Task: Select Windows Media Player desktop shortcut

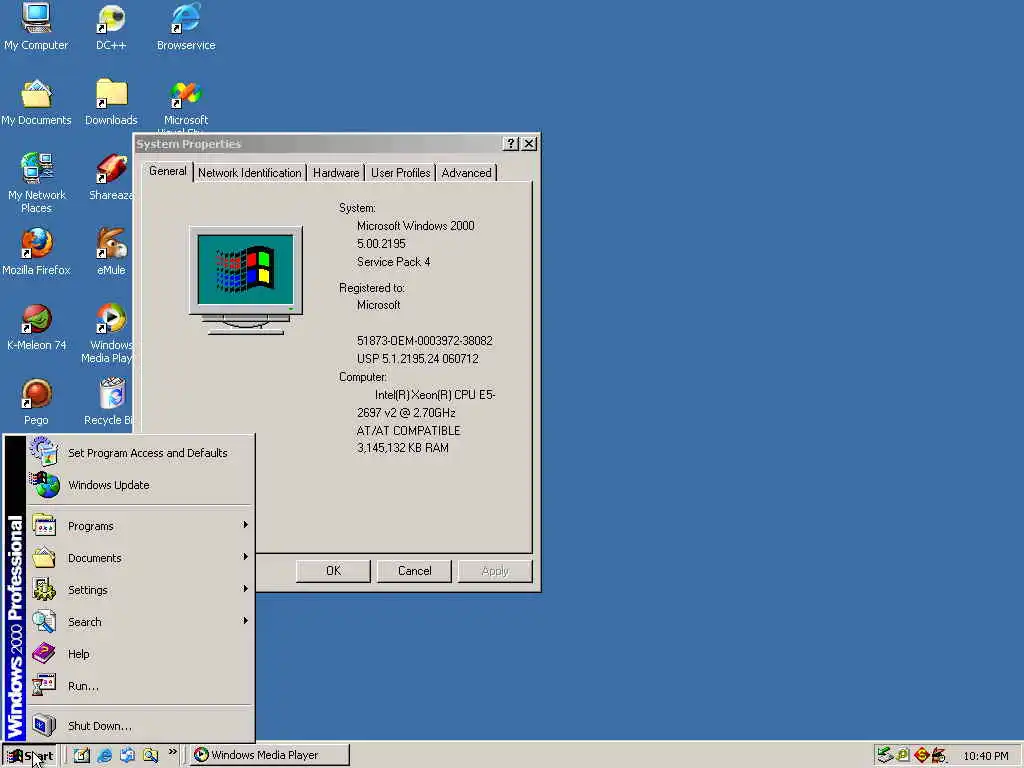Action: pyautogui.click(x=110, y=332)
